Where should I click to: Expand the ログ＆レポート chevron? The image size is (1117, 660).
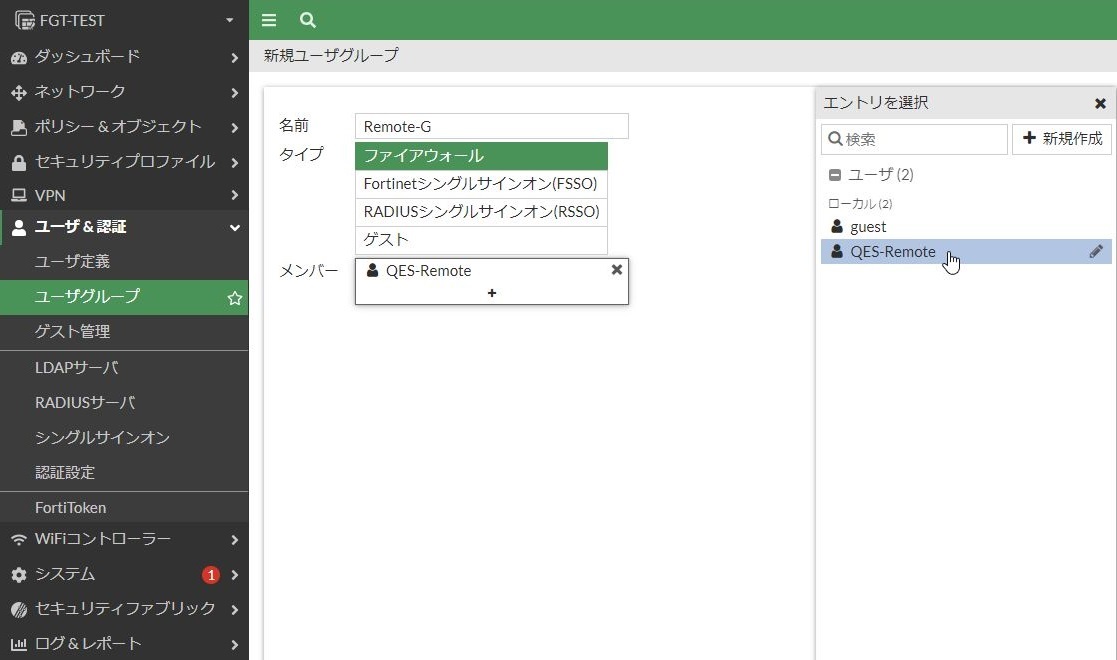tap(234, 644)
